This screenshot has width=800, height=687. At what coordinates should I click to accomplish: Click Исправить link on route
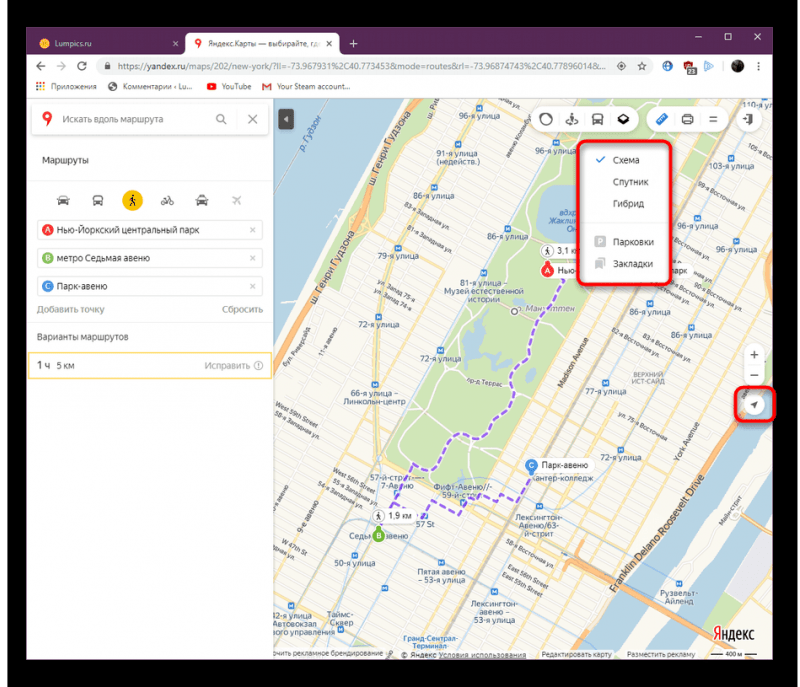(x=227, y=366)
